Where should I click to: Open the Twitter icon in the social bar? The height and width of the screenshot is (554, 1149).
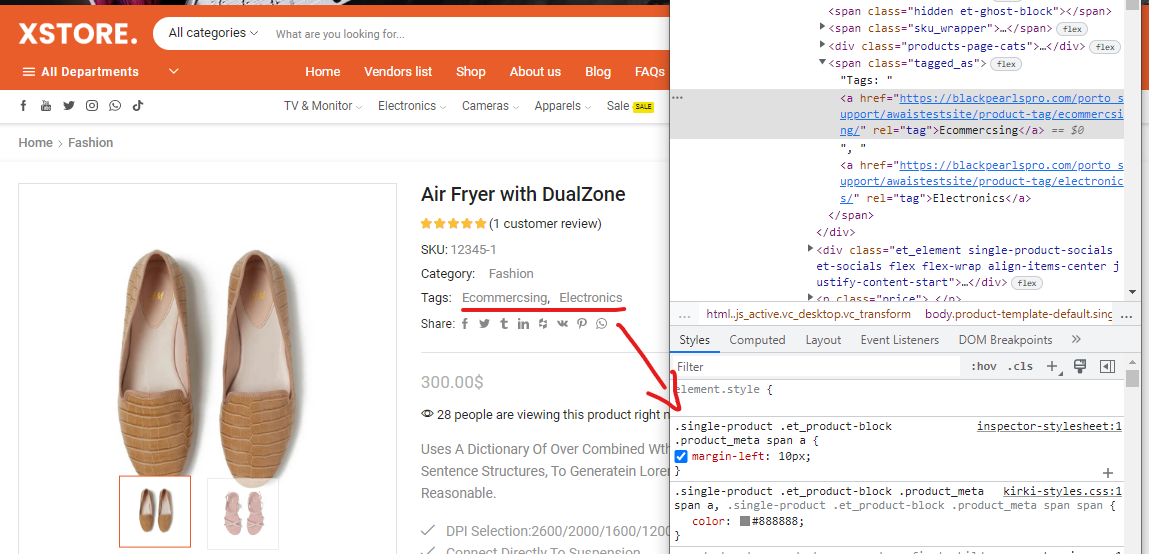tap(69, 106)
